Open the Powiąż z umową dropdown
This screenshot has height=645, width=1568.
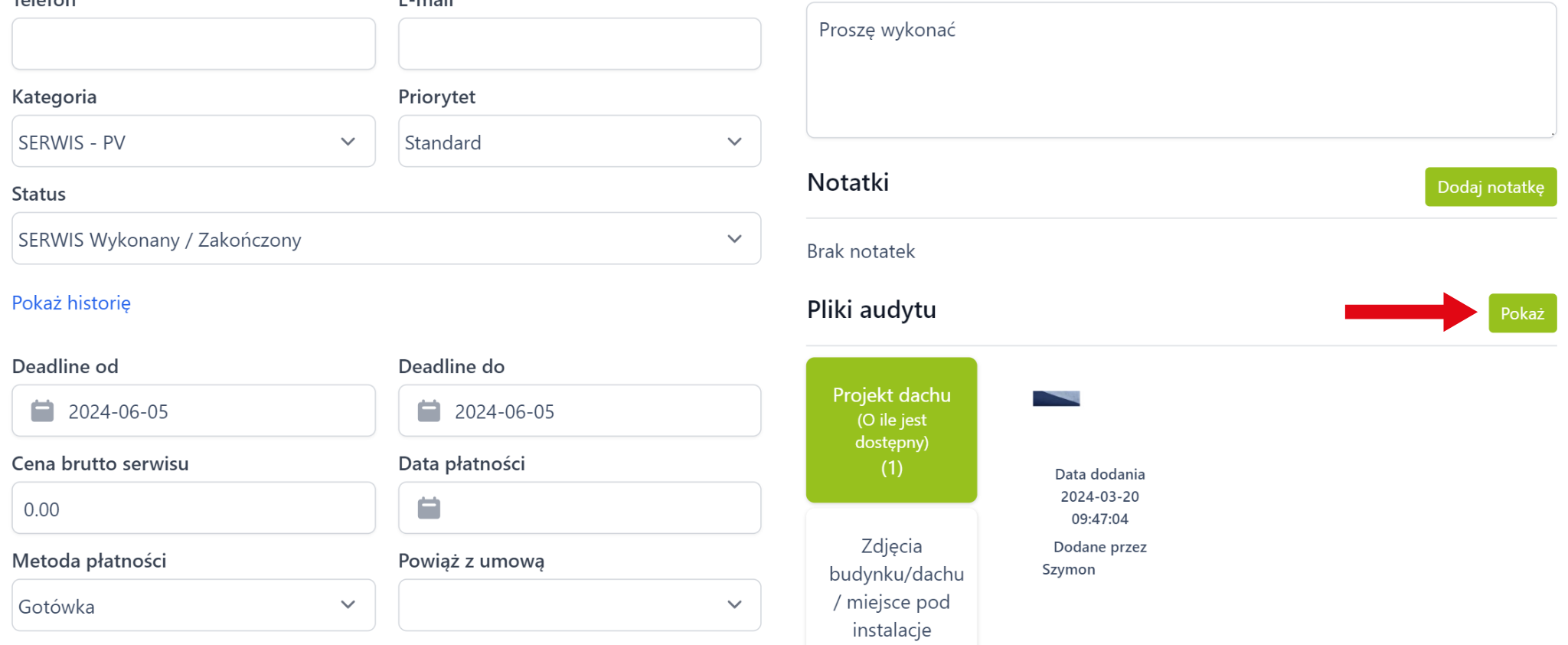coord(579,606)
